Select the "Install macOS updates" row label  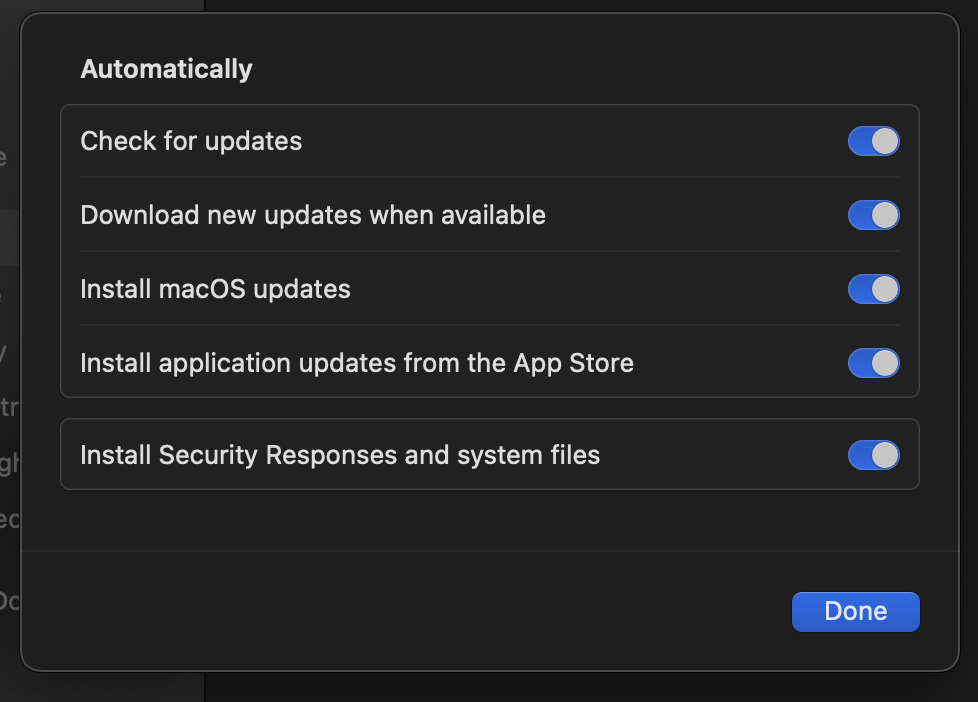coord(215,289)
